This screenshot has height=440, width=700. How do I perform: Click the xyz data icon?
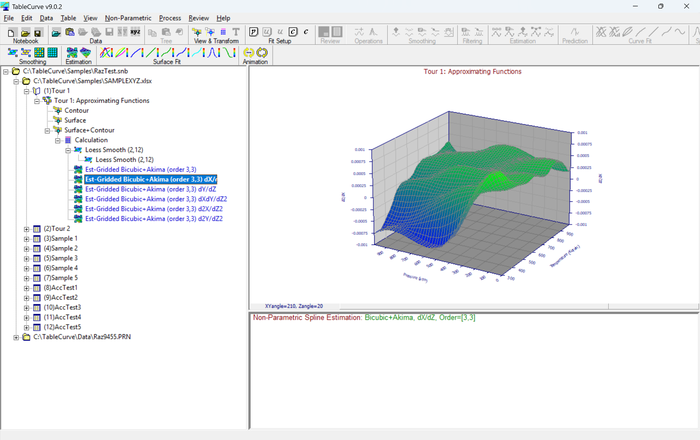[x=135, y=32]
